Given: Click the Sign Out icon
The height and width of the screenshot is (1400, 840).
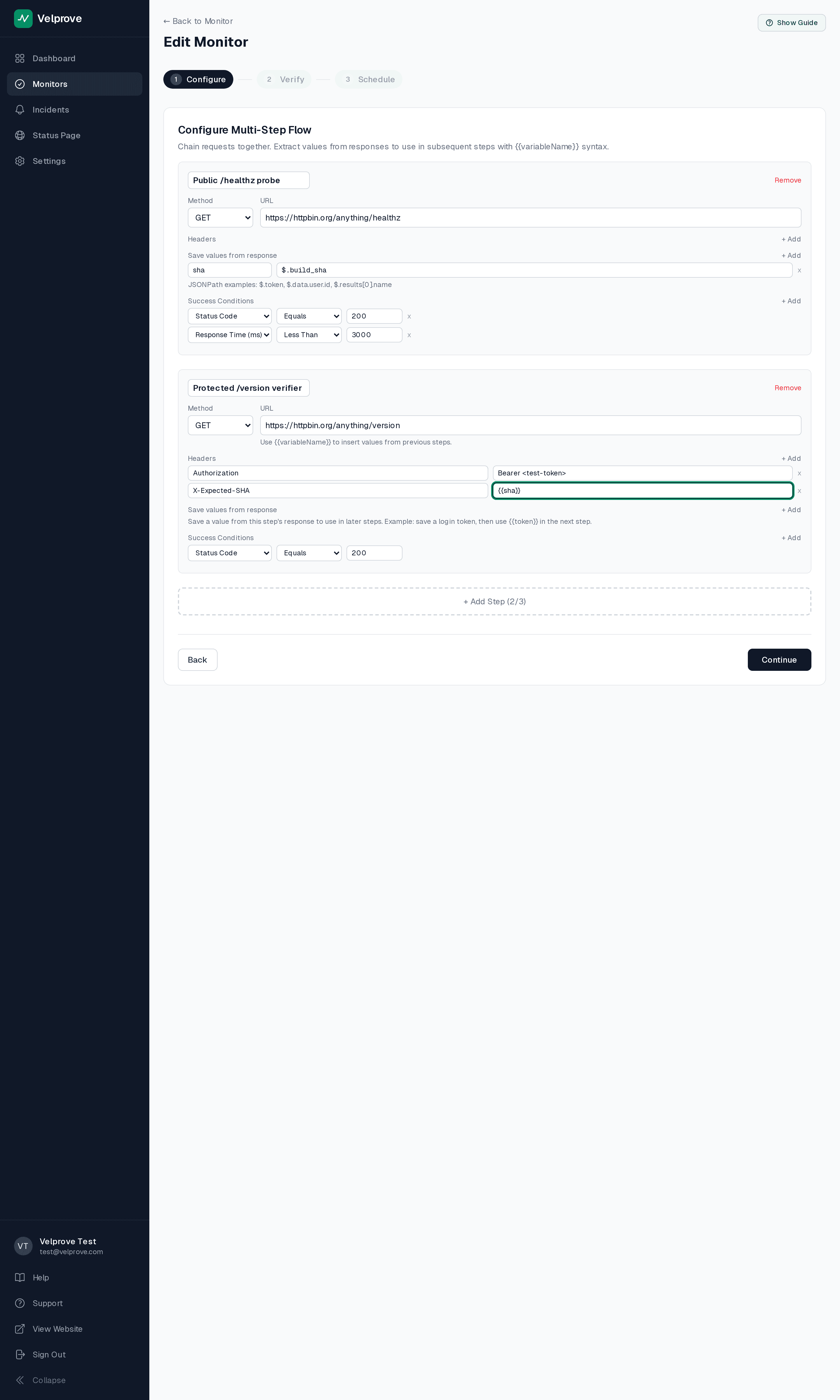Looking at the screenshot, I should tap(20, 1354).
